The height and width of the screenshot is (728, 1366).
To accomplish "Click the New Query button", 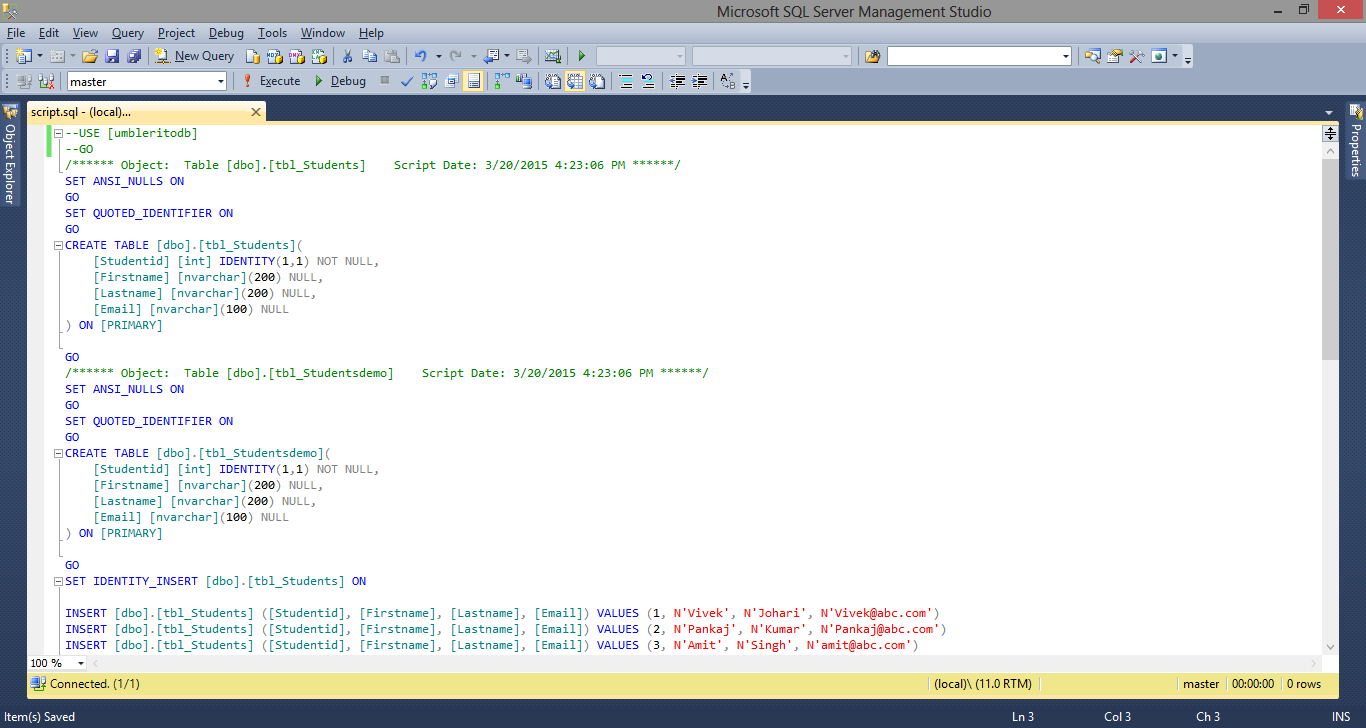I will pos(195,56).
